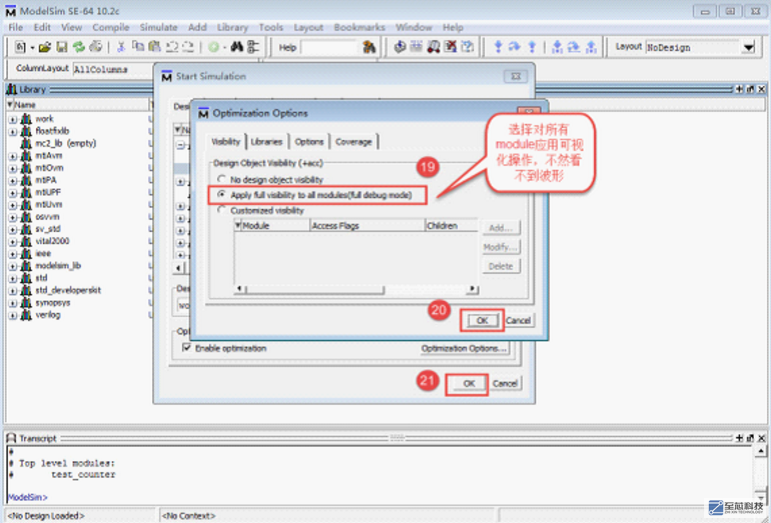Image resolution: width=771 pixels, height=523 pixels.
Task: Click the New file toolbar icon
Action: pos(20,47)
